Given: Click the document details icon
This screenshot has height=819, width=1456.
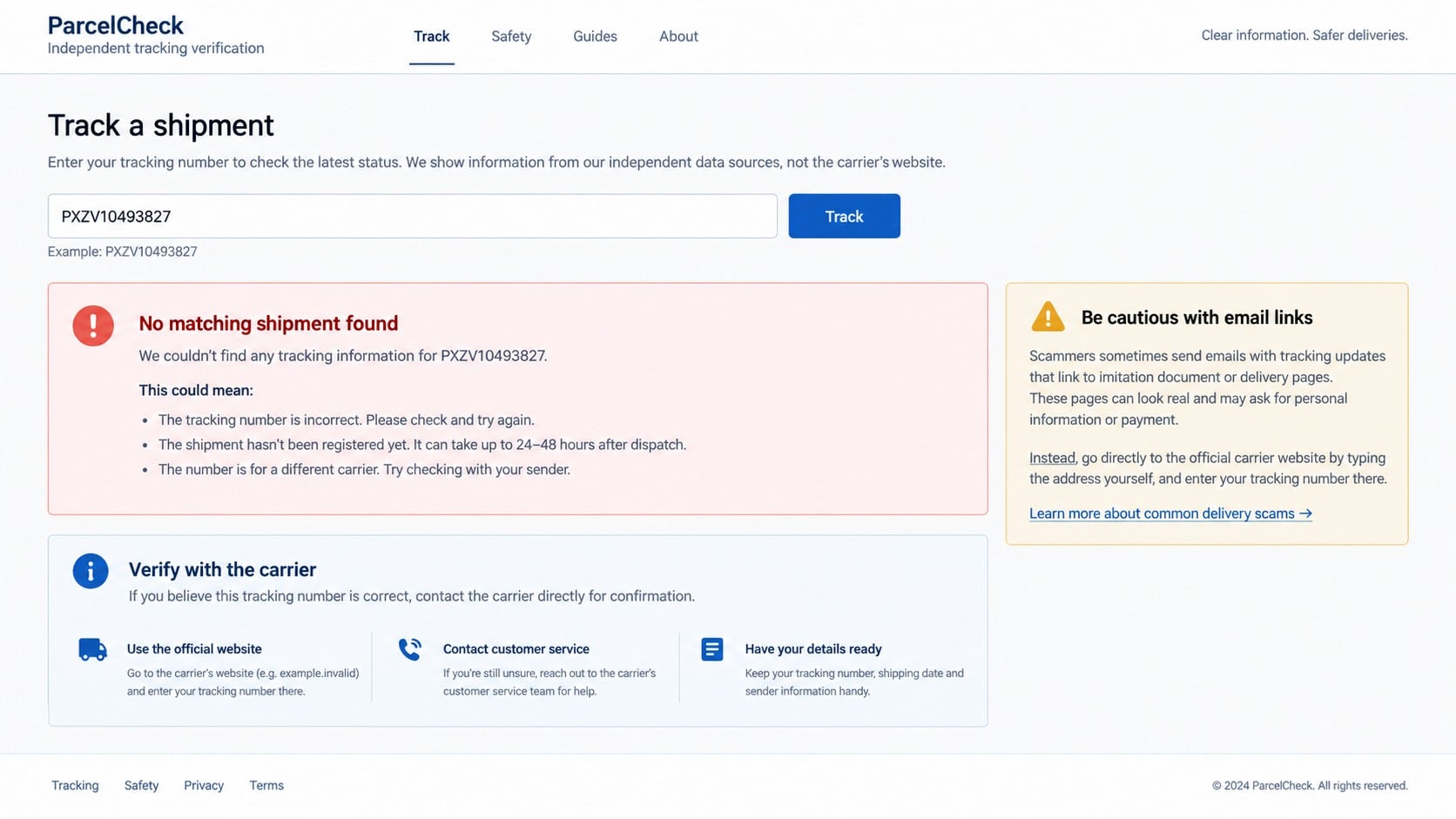Looking at the screenshot, I should pyautogui.click(x=711, y=649).
